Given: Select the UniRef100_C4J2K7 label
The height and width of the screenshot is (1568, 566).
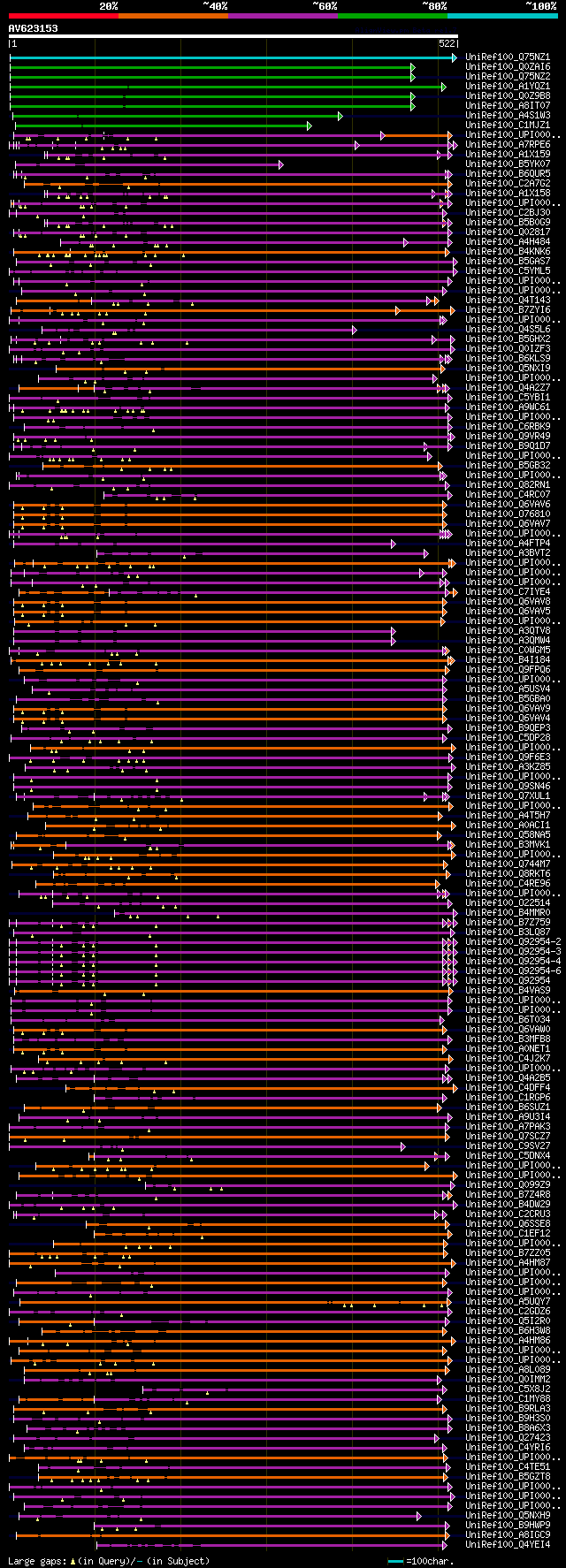Looking at the screenshot, I should [x=508, y=1059].
